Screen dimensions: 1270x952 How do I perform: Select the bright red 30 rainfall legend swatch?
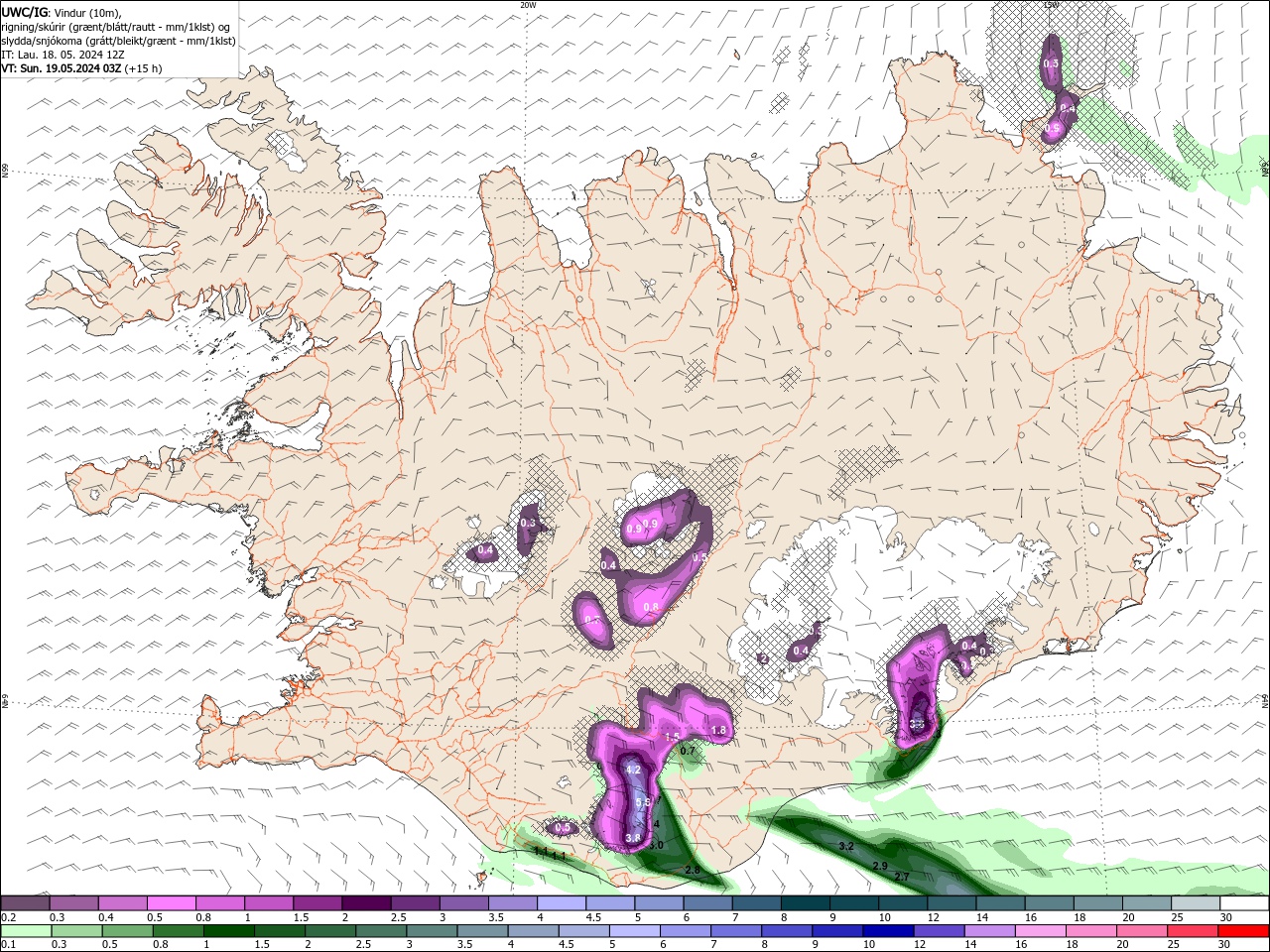[x=1244, y=931]
